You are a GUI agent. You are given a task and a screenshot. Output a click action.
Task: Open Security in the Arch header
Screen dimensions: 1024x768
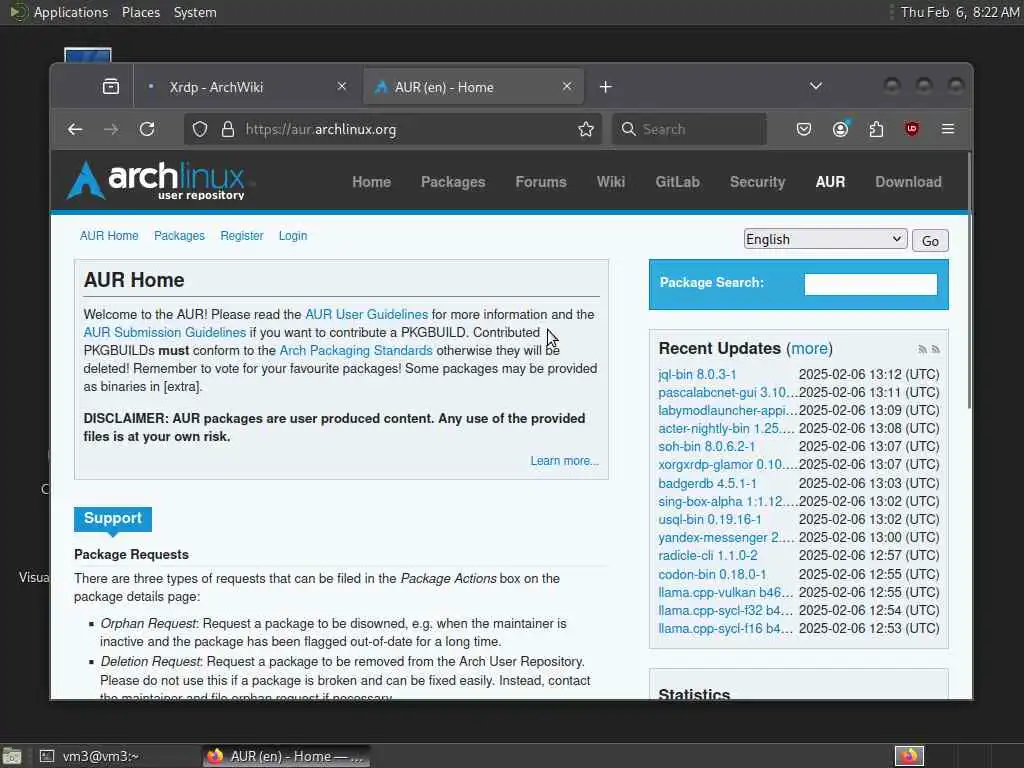[758, 182]
